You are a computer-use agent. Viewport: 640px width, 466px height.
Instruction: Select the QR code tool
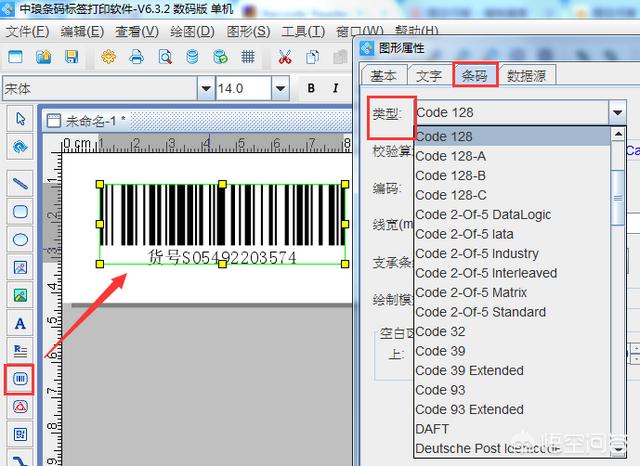point(20,434)
